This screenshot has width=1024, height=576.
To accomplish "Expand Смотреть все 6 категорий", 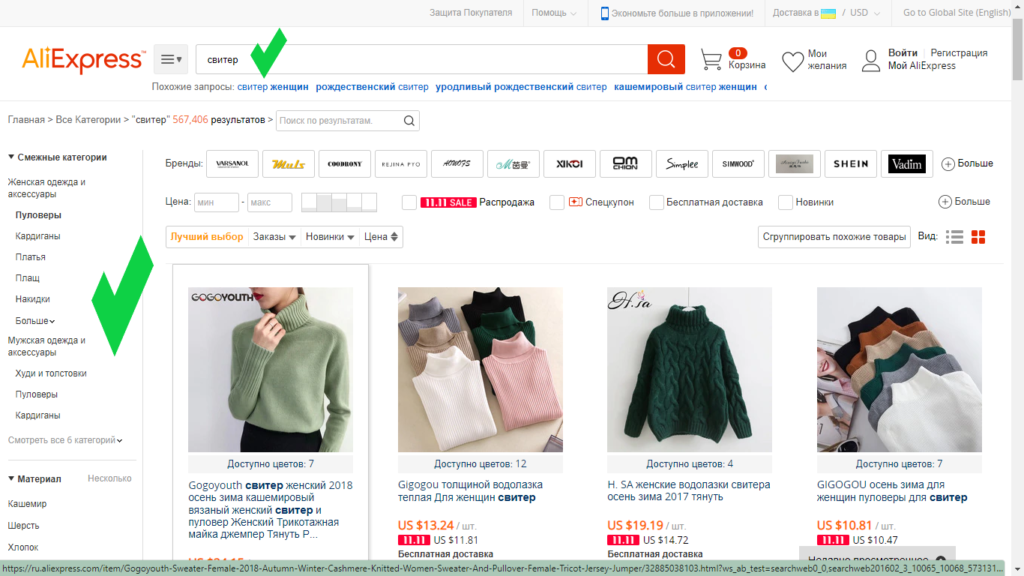I will point(65,440).
